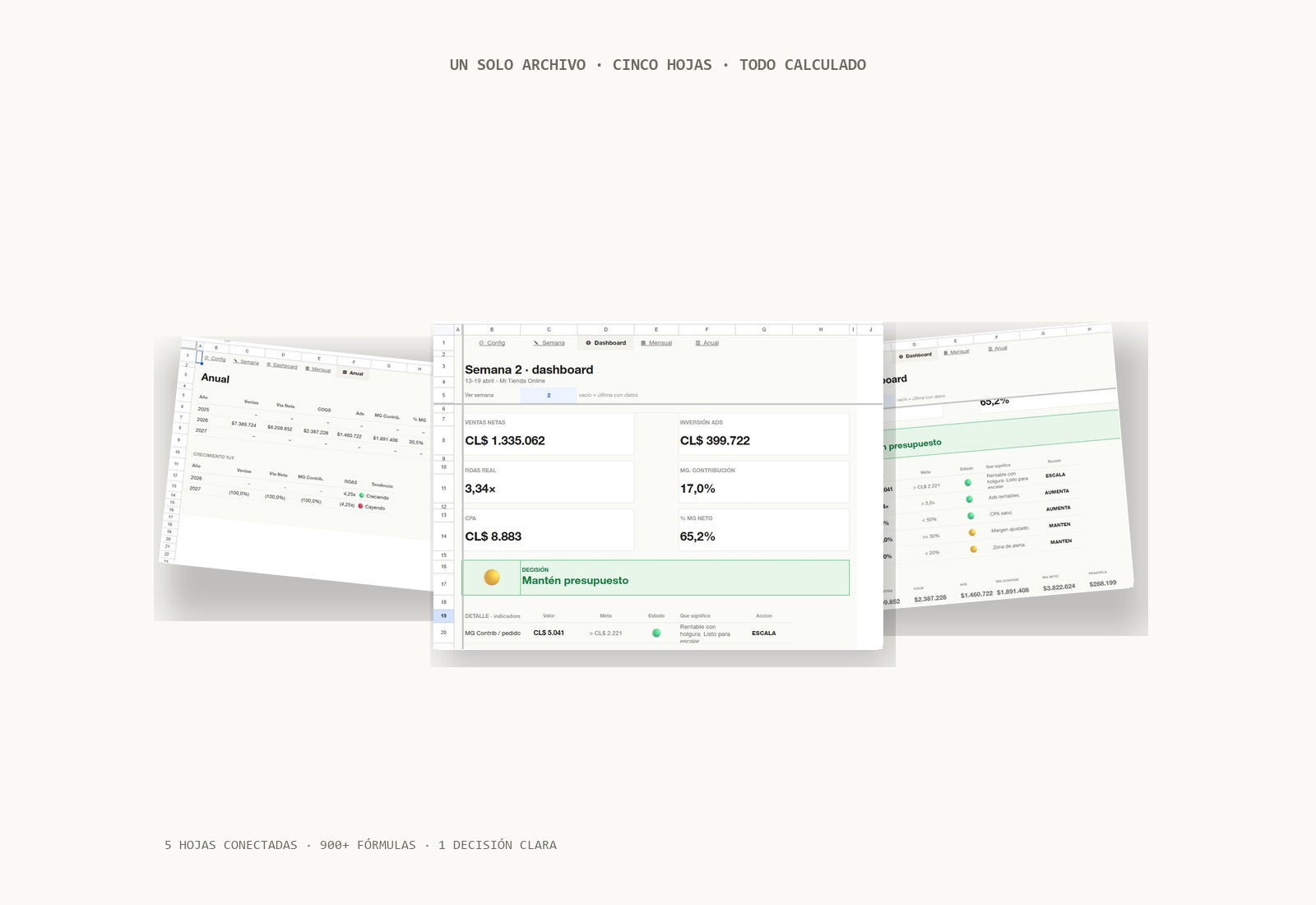Open the Config link in center Dashboard sheet
The width and height of the screenshot is (1316, 905).
(492, 343)
